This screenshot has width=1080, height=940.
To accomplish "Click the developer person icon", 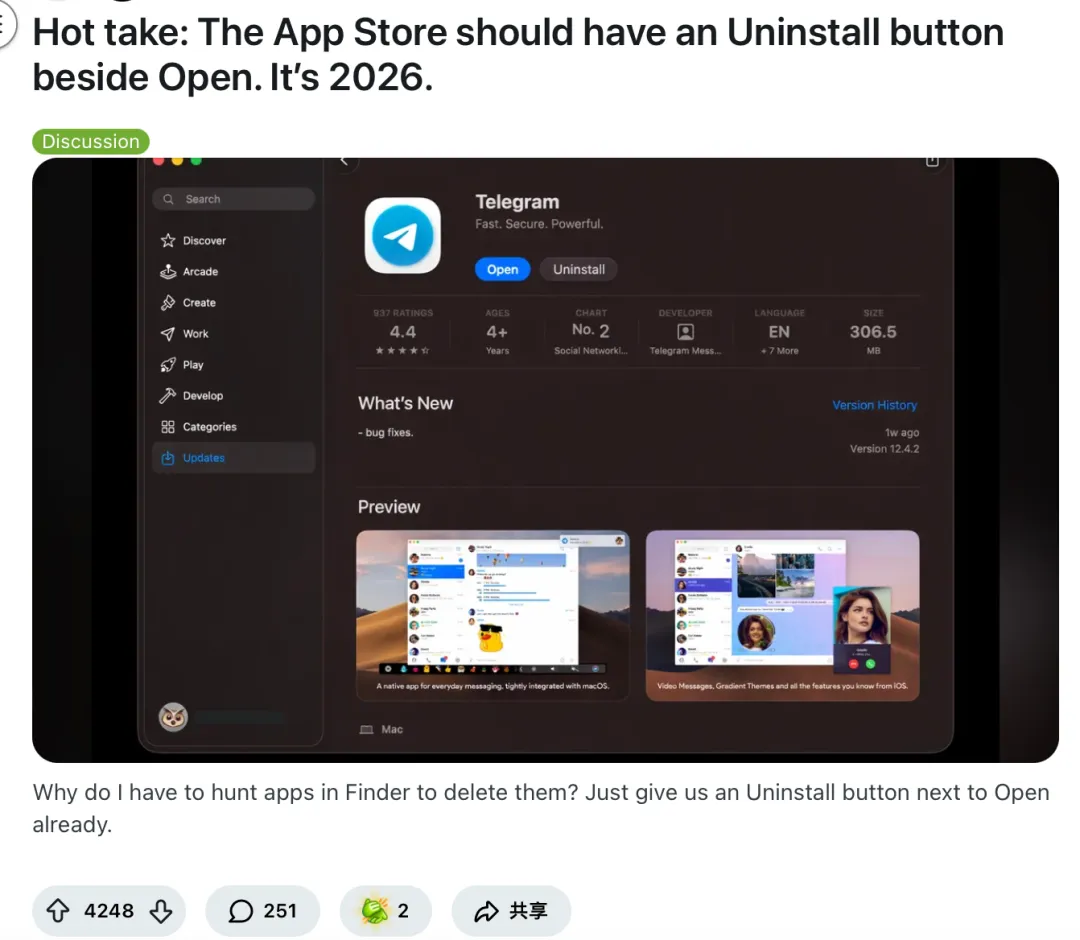I will (x=685, y=332).
